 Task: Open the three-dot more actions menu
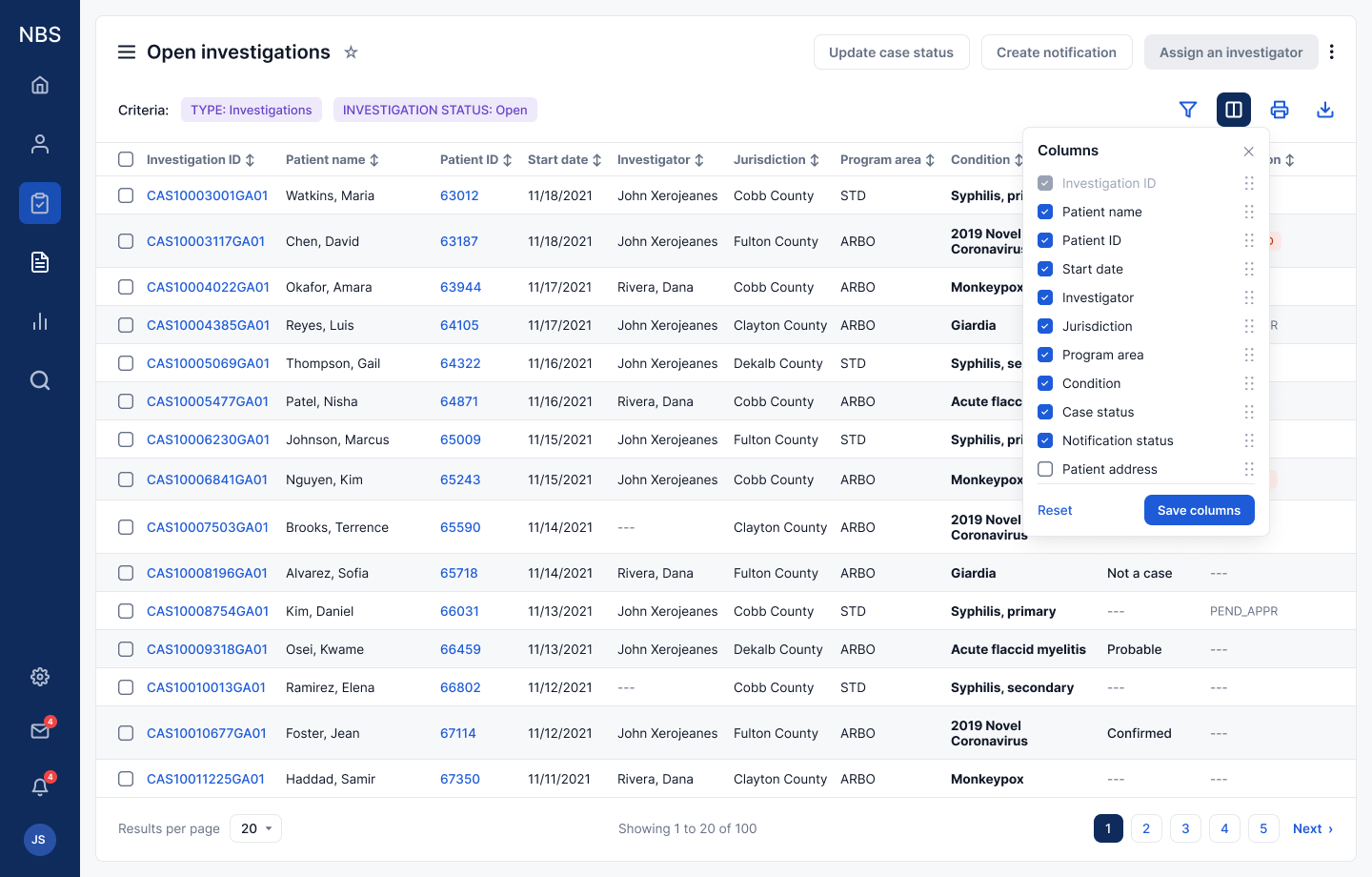tap(1332, 52)
